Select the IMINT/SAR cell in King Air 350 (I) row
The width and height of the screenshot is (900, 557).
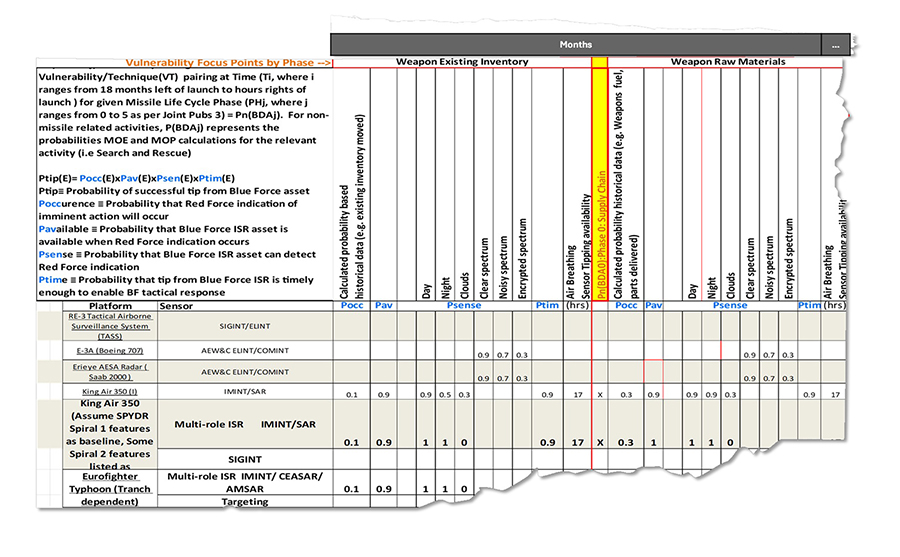tap(244, 394)
